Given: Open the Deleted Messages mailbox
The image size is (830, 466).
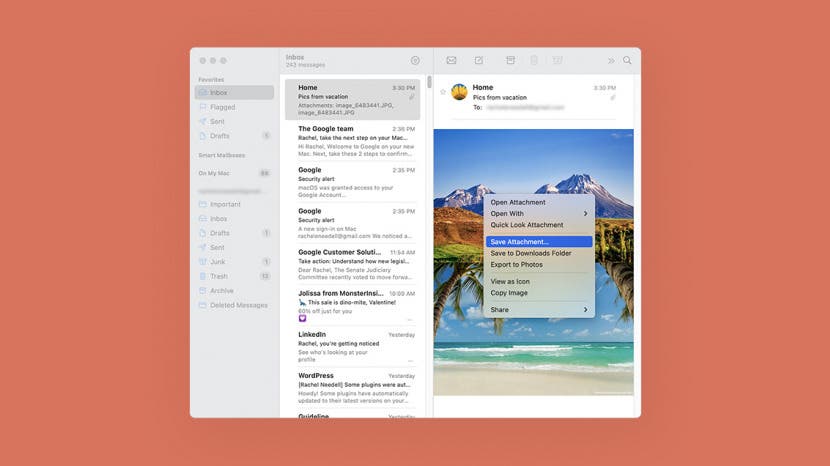Looking at the screenshot, I should click(234, 305).
